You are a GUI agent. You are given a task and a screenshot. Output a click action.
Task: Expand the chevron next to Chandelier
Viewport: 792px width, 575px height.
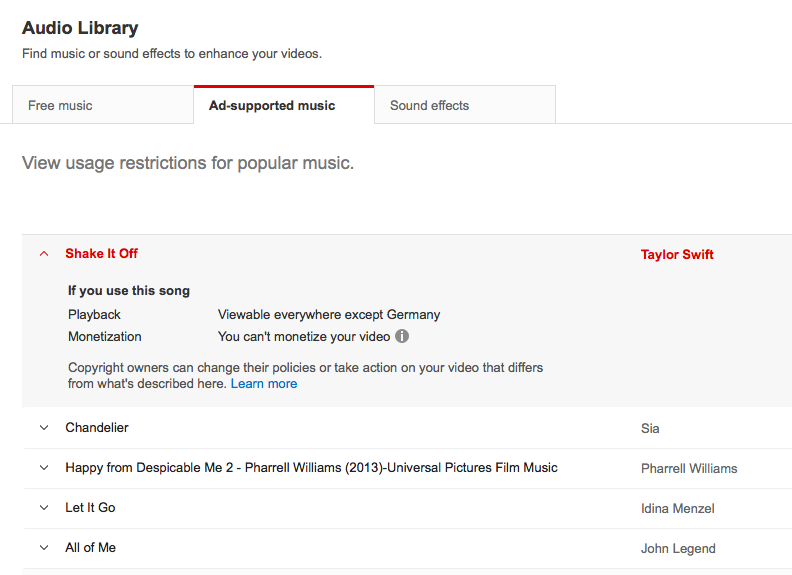point(43,428)
